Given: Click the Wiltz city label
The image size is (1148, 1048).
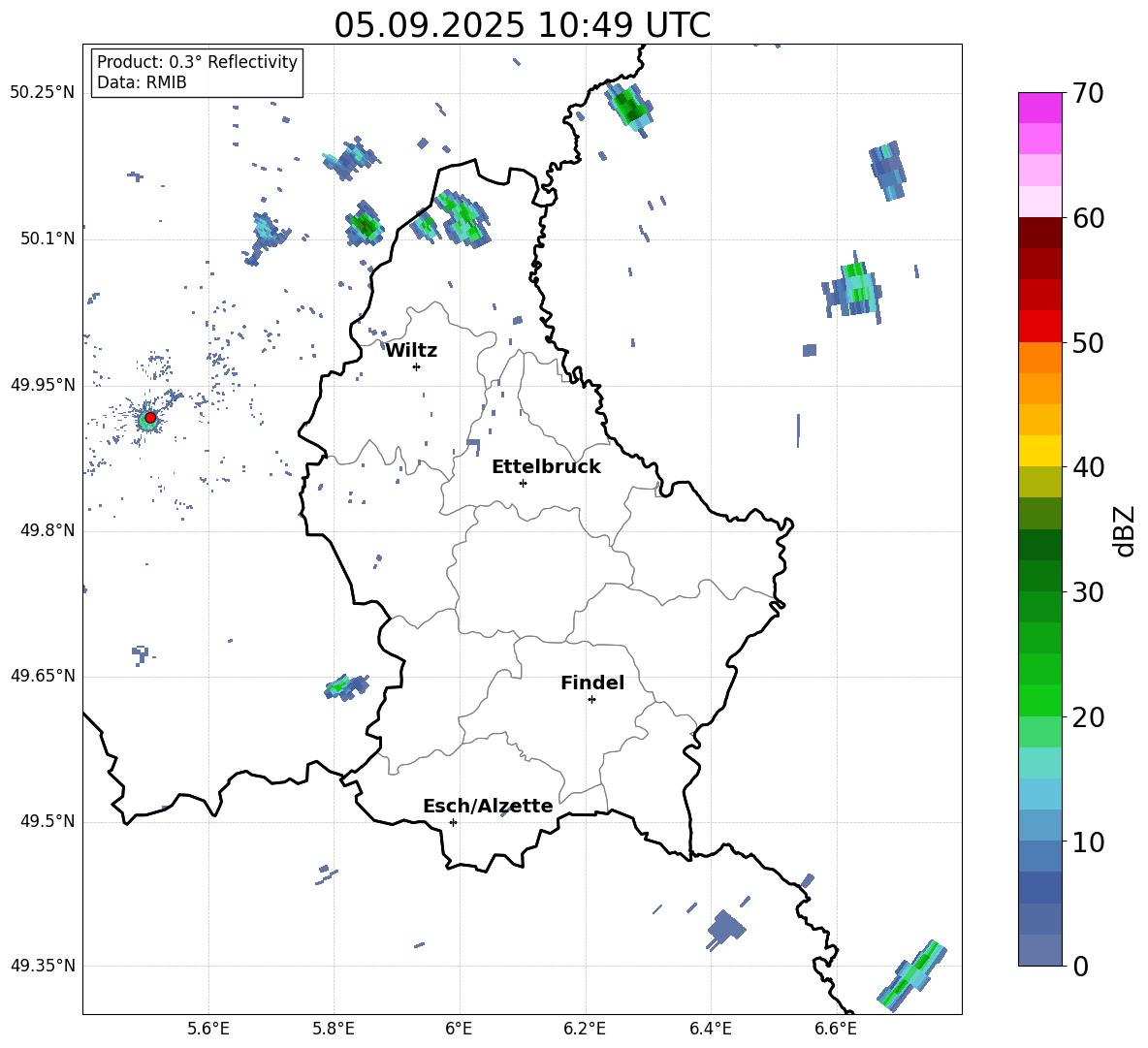Looking at the screenshot, I should [411, 351].
